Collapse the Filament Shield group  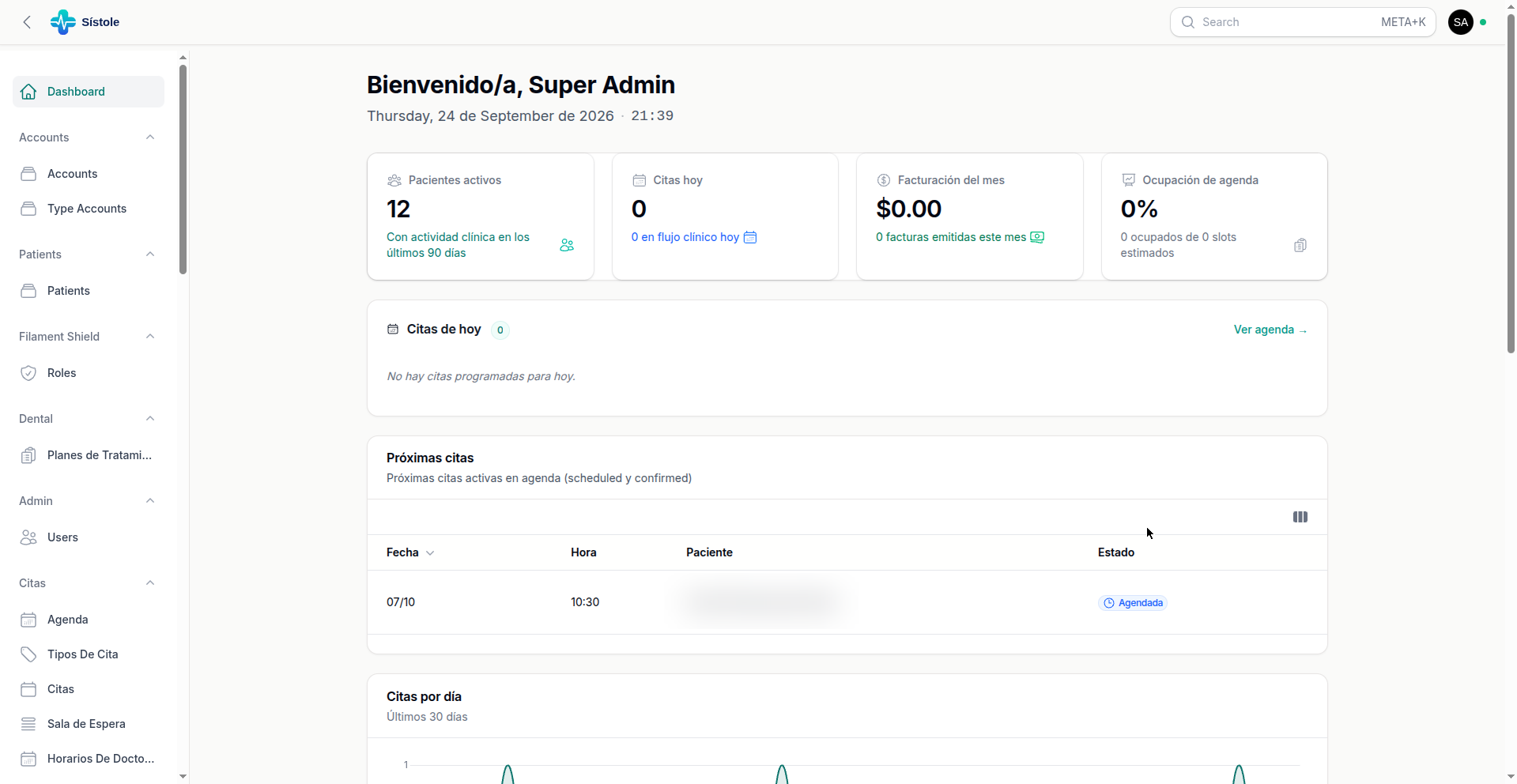click(x=150, y=337)
